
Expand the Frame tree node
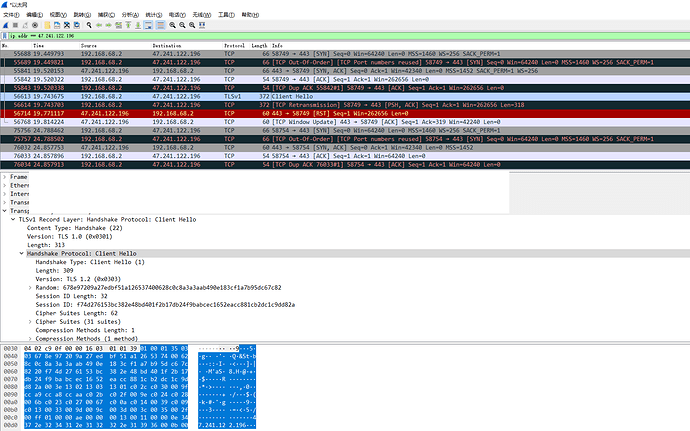point(5,176)
